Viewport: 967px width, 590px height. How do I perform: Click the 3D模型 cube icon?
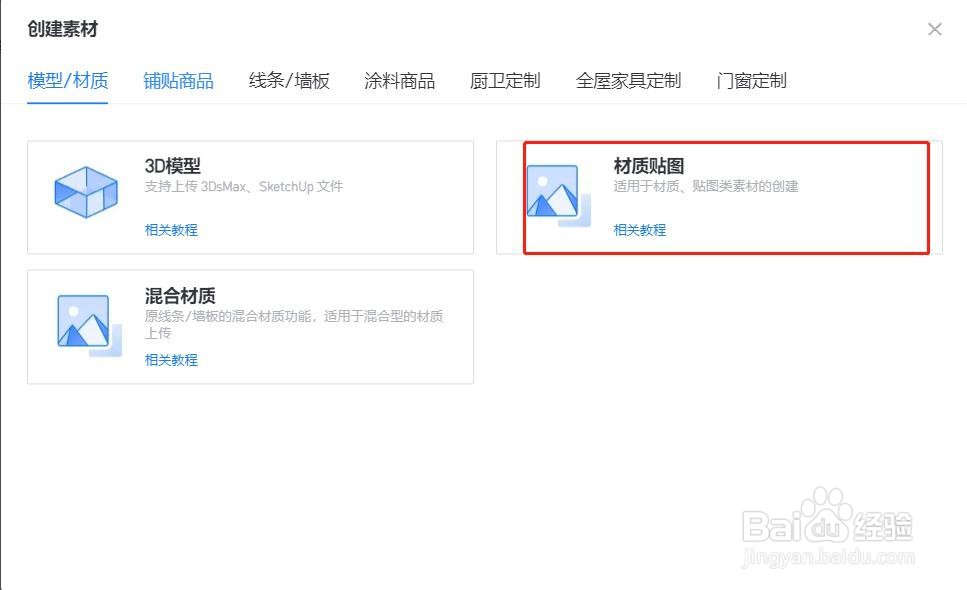tap(86, 192)
